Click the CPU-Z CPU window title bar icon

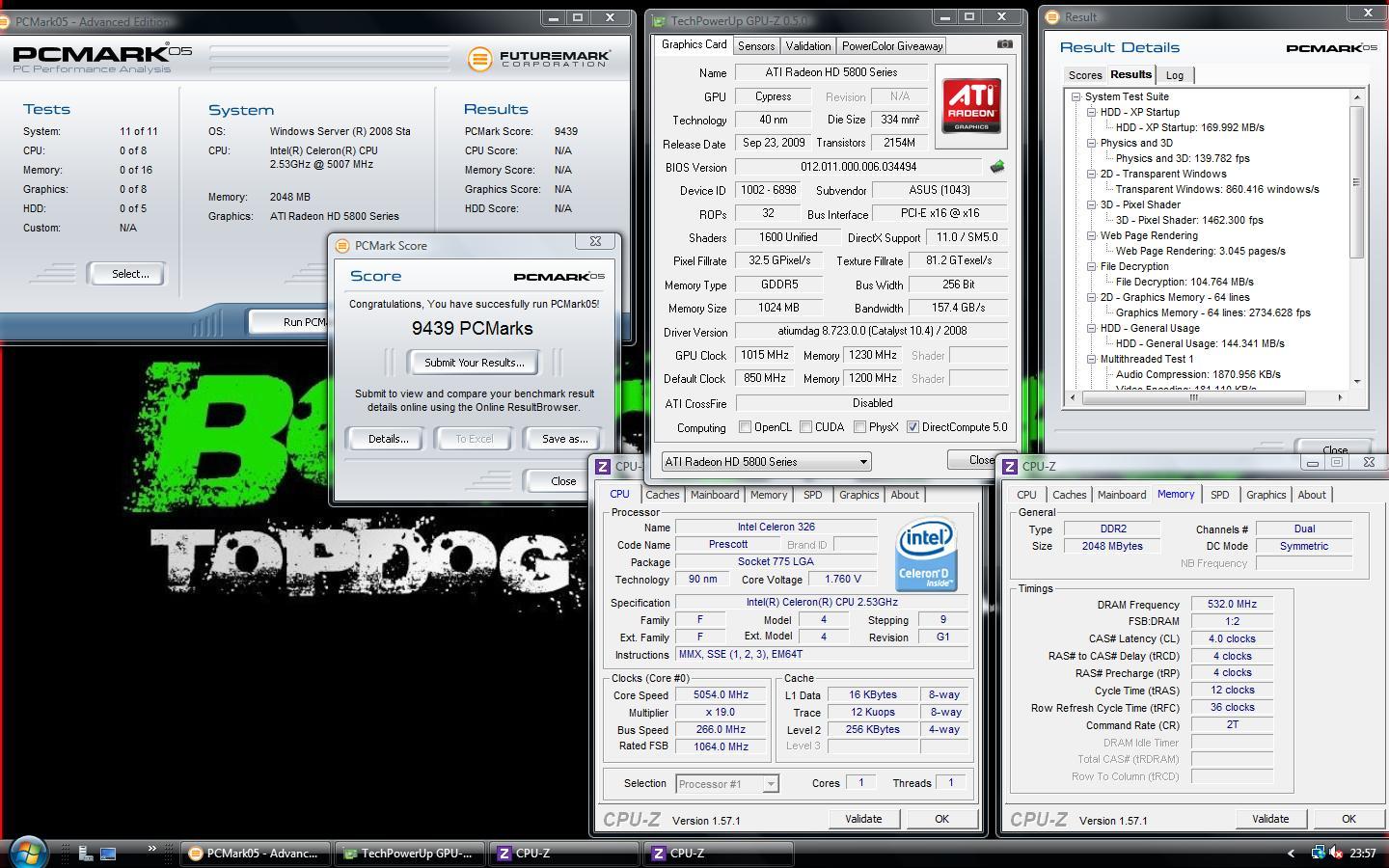(x=603, y=466)
